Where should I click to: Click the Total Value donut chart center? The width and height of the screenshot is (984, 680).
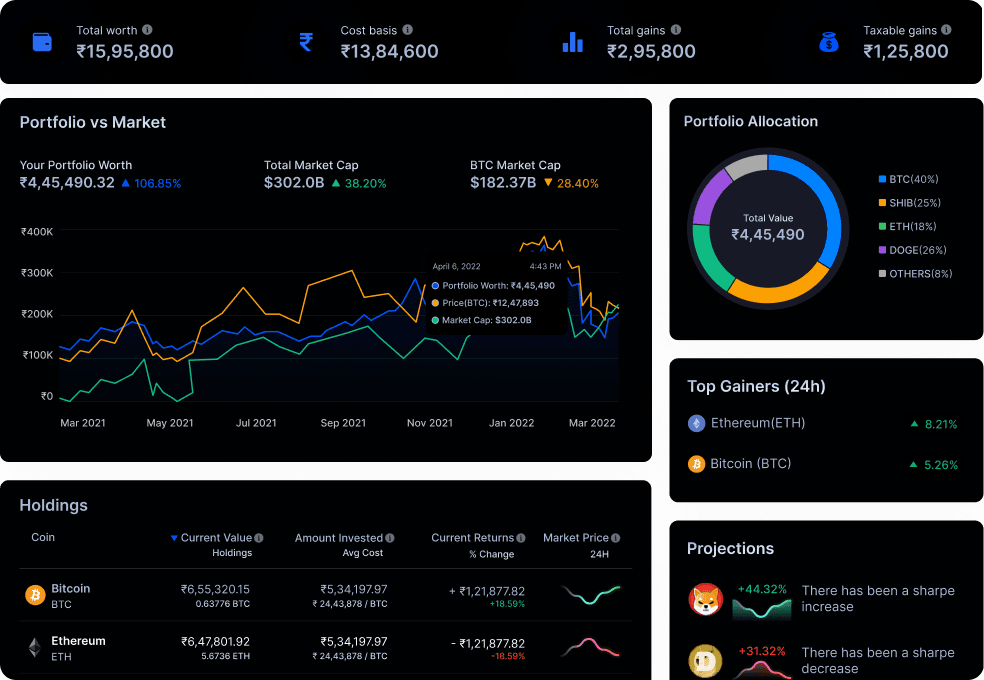(x=768, y=227)
